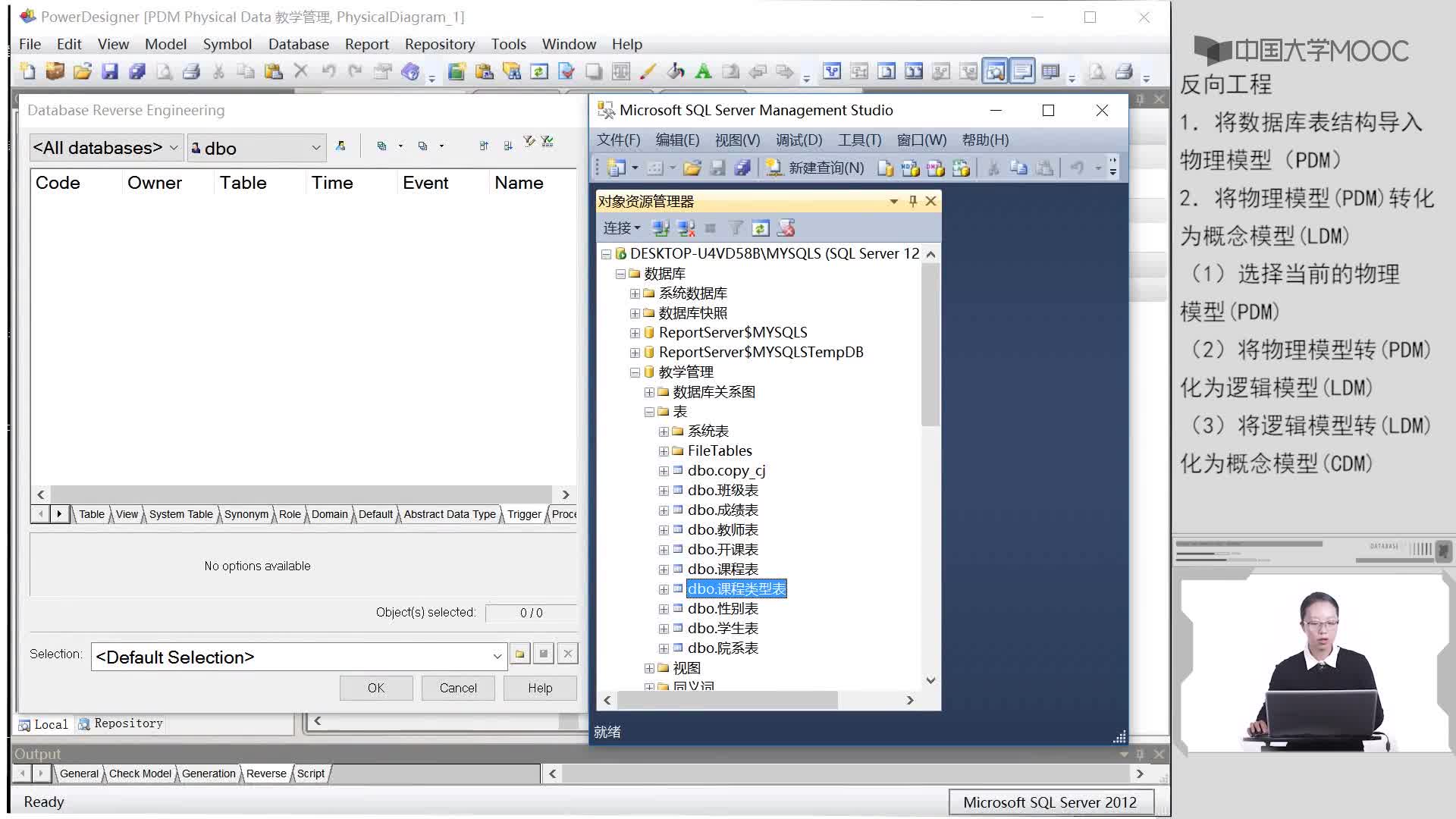Open the Default Selection combo box
This screenshot has height=819, width=1456.
299,657
